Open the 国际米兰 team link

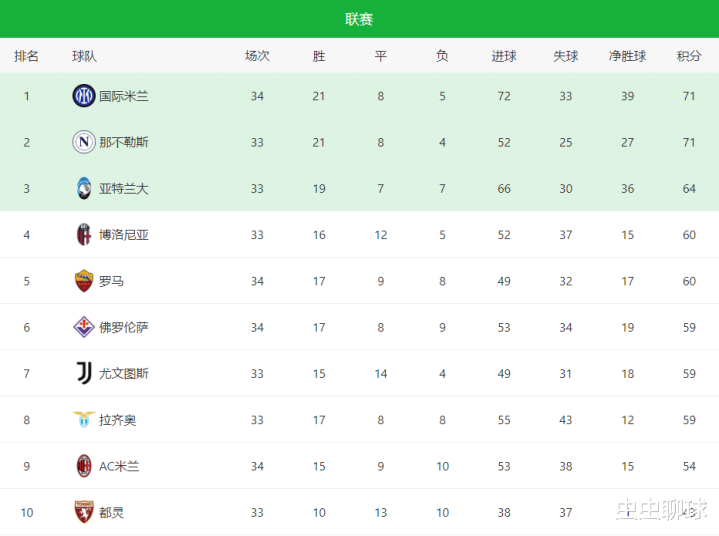click(124, 96)
